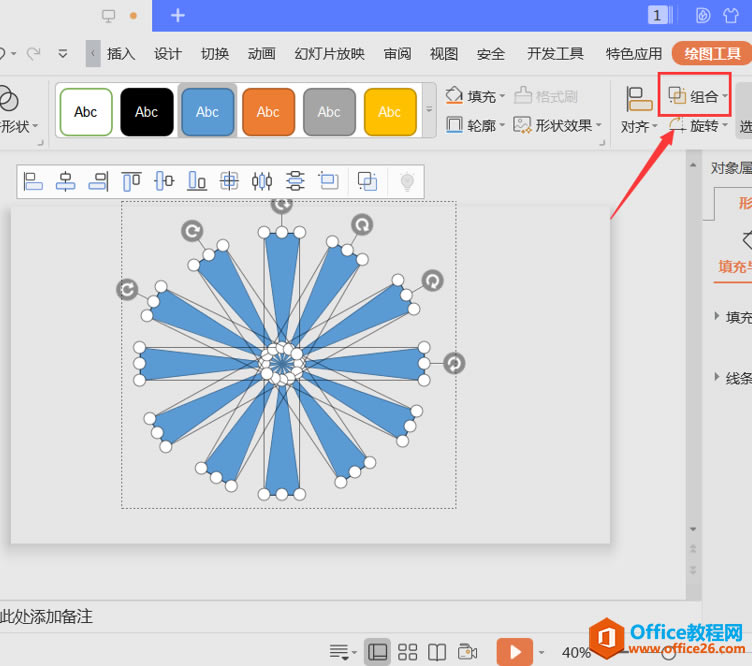
Task: Click the distribute vertically icon
Action: pos(295,181)
